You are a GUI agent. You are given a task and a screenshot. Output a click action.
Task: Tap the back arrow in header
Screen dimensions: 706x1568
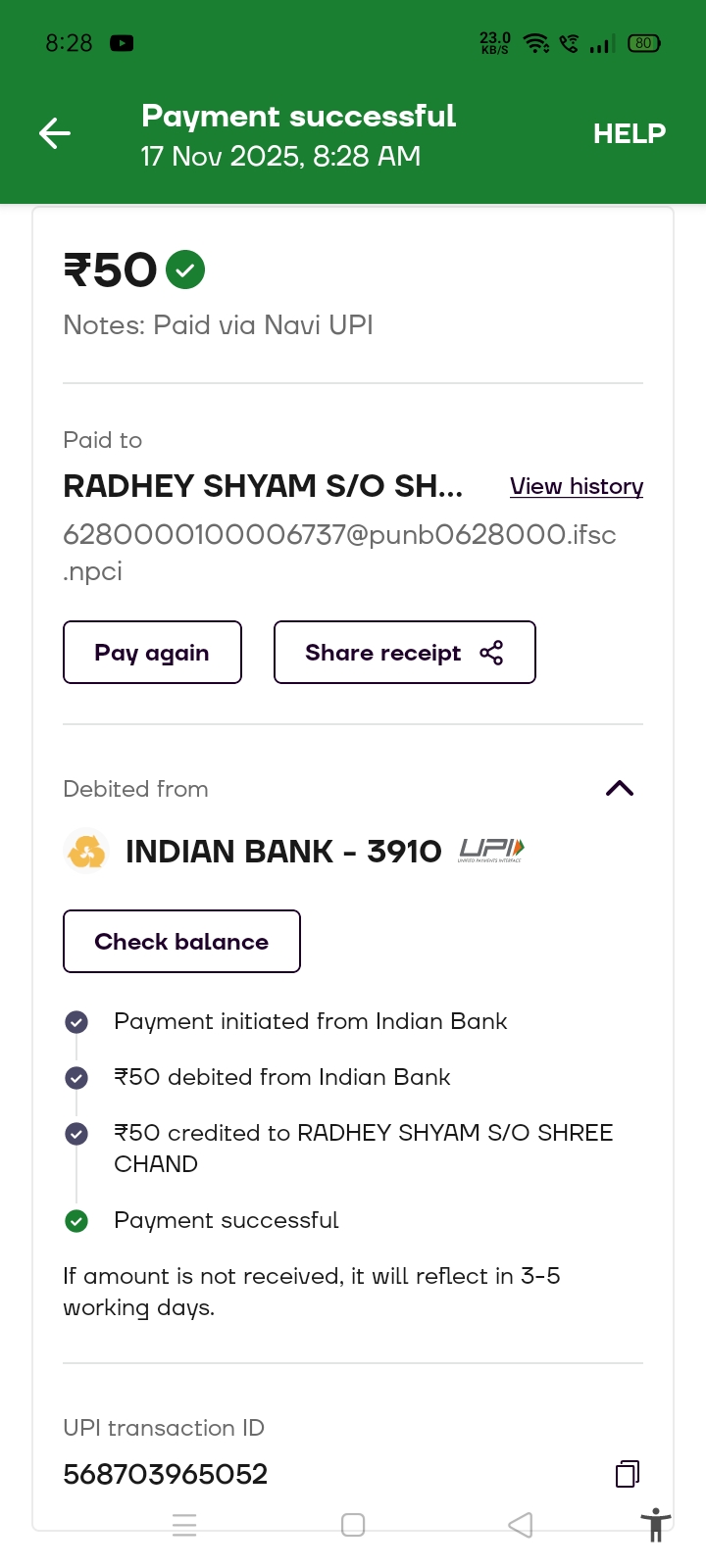[x=55, y=133]
